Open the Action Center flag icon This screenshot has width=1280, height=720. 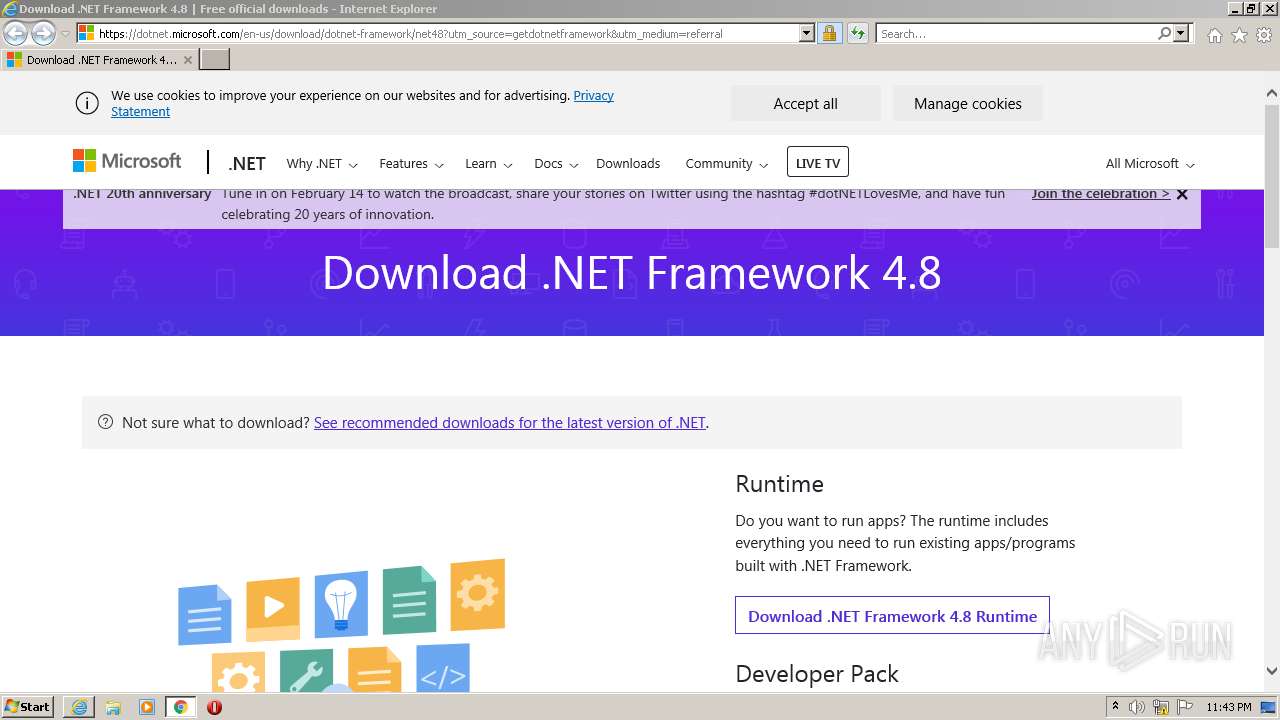[x=1185, y=707]
